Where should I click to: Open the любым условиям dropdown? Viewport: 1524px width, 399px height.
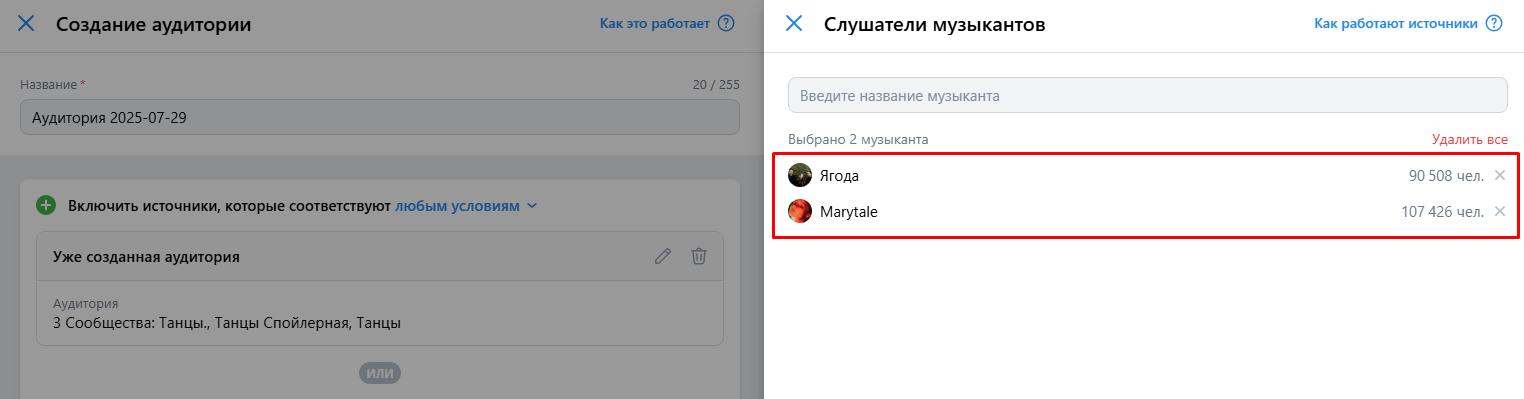466,206
